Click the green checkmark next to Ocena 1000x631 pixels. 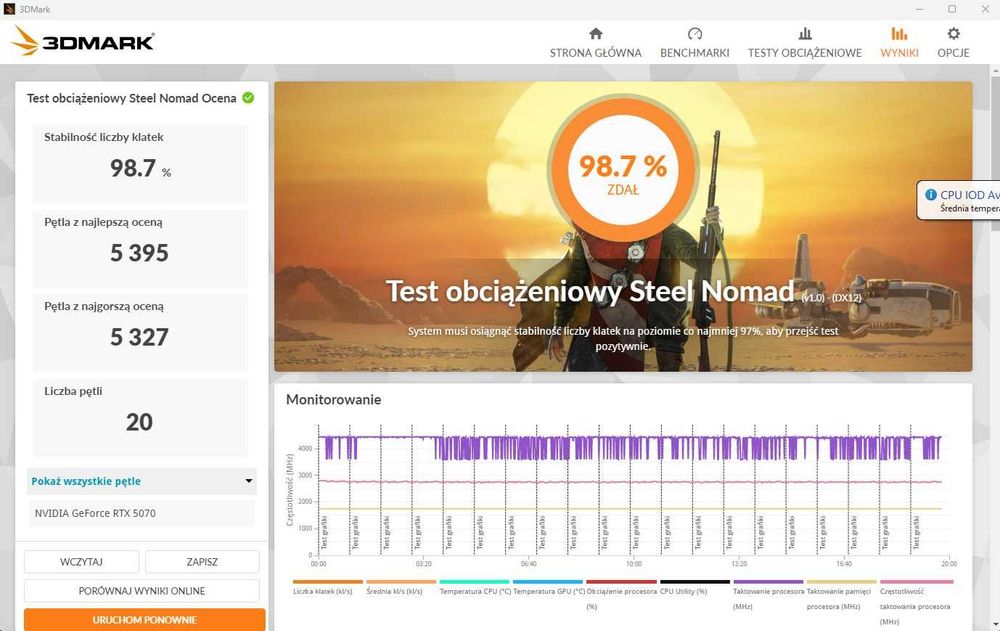(x=248, y=98)
